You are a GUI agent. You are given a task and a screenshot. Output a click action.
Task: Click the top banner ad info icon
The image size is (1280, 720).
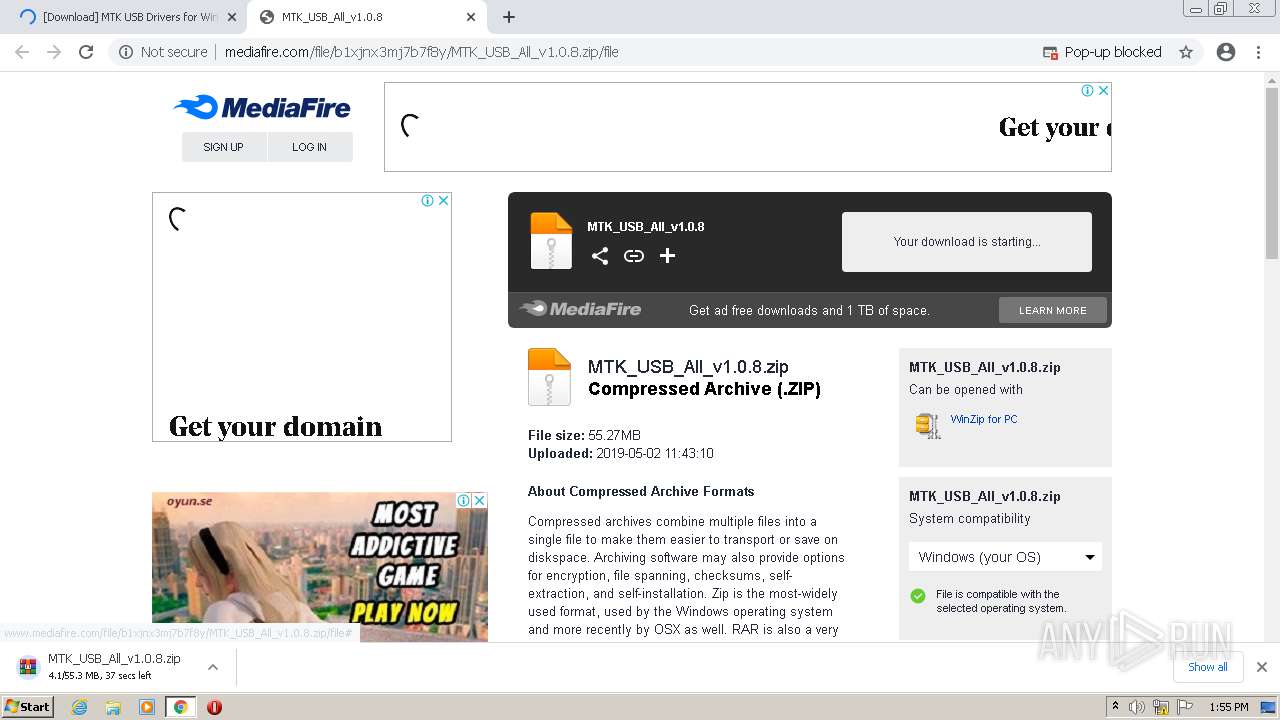1087,90
